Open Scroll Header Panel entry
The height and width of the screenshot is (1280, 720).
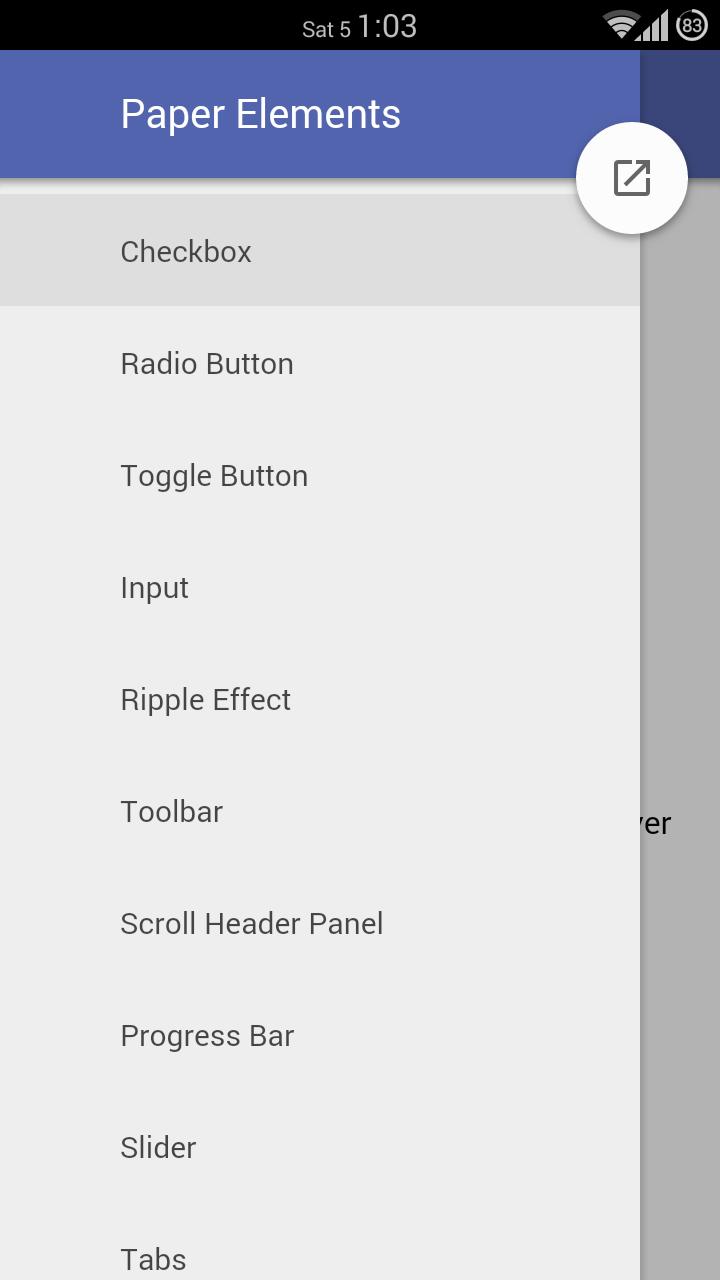(x=252, y=923)
